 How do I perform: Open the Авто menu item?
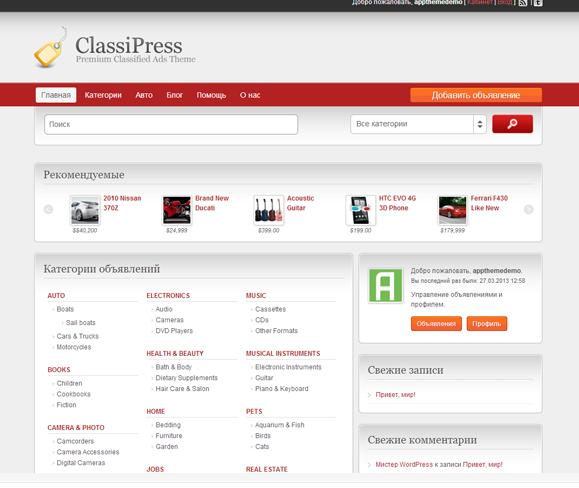144,95
